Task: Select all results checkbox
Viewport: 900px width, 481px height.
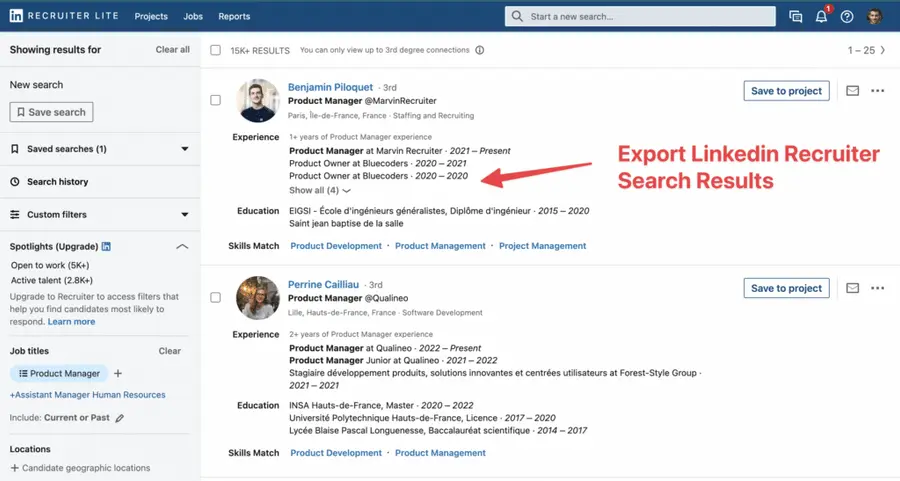Action: click(x=215, y=50)
